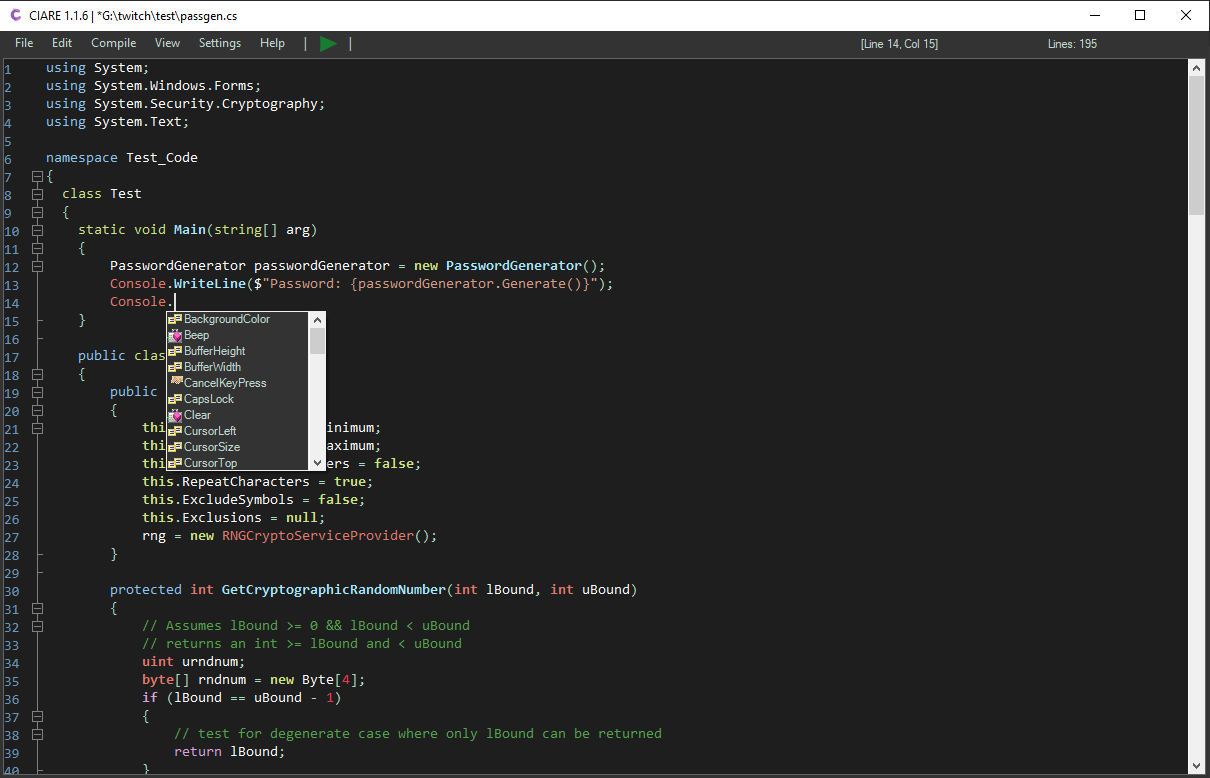This screenshot has height=778, width=1210.
Task: Click the autocomplete list scrollbar thumb
Action: coord(317,341)
